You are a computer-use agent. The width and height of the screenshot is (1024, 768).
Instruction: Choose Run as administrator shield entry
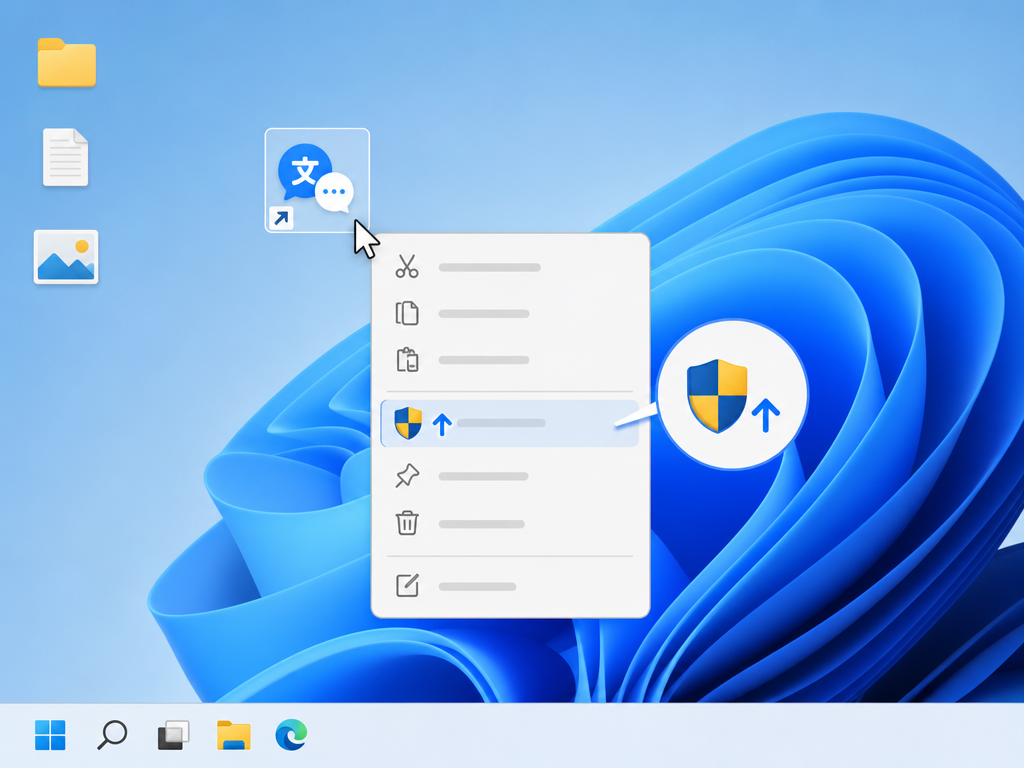[x=510, y=423]
